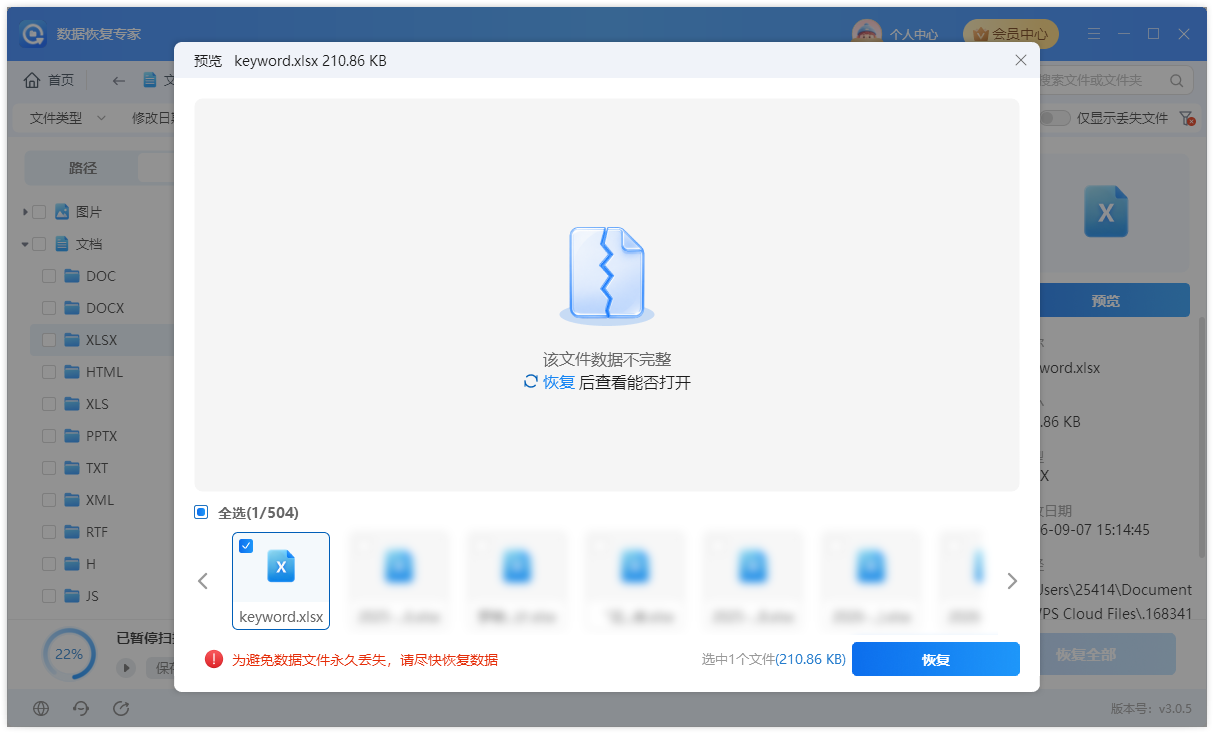The width and height of the screenshot is (1214, 734).
Task: Open the 修改日期 filter dropdown
Action: tap(154, 118)
